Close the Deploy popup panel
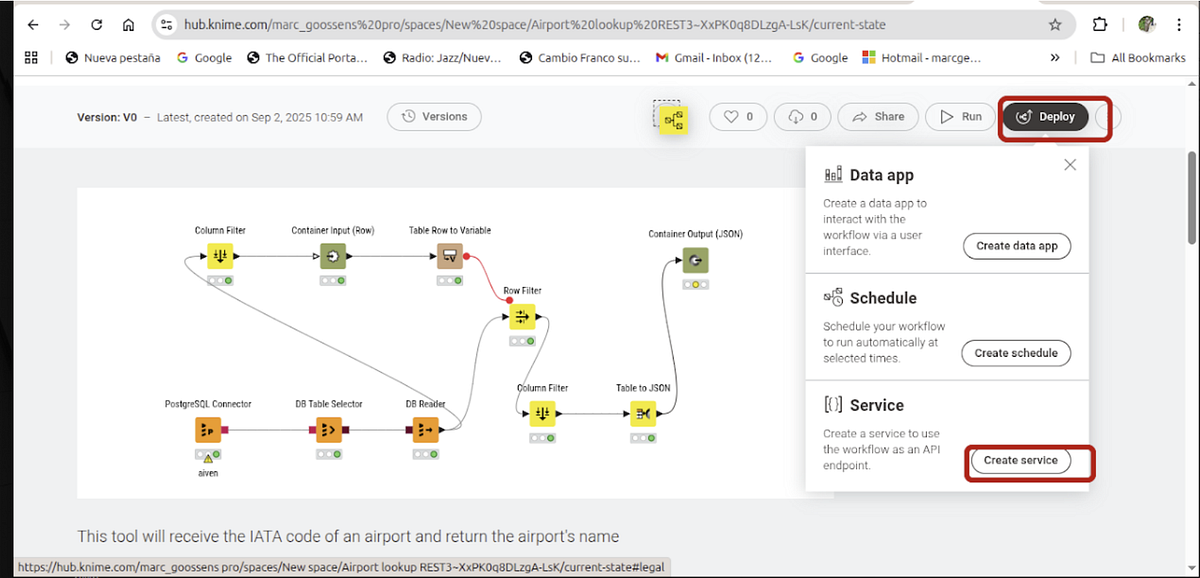Screen dimensions: 1200x578 pyautogui.click(x=1069, y=164)
